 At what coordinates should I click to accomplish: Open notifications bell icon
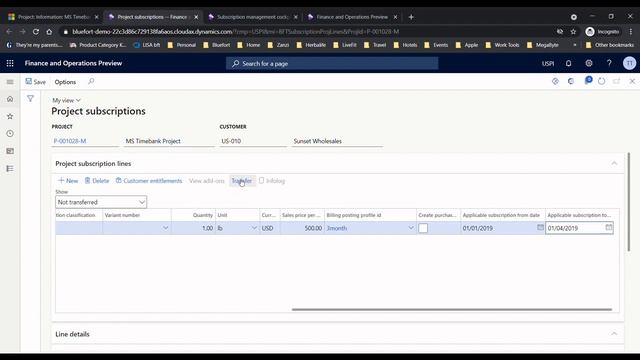pyautogui.click(x=569, y=63)
